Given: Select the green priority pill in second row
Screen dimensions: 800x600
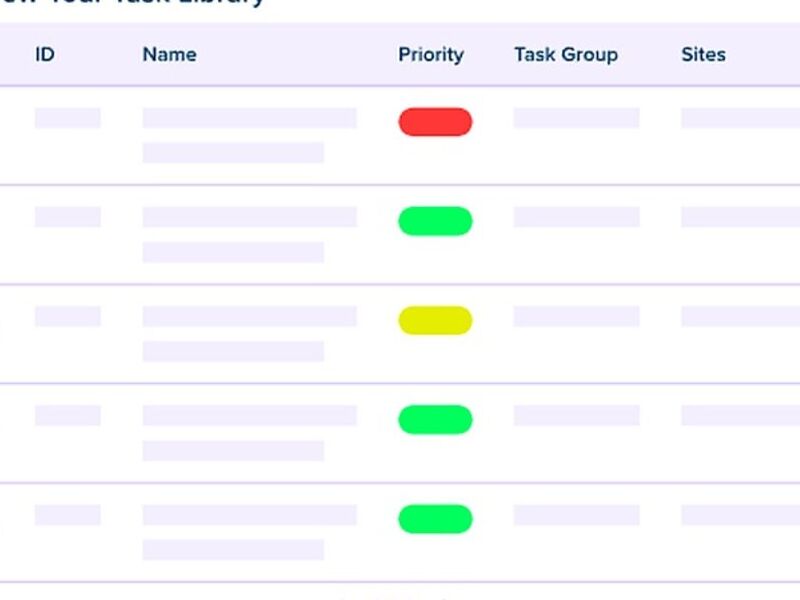Looking at the screenshot, I should (435, 221).
